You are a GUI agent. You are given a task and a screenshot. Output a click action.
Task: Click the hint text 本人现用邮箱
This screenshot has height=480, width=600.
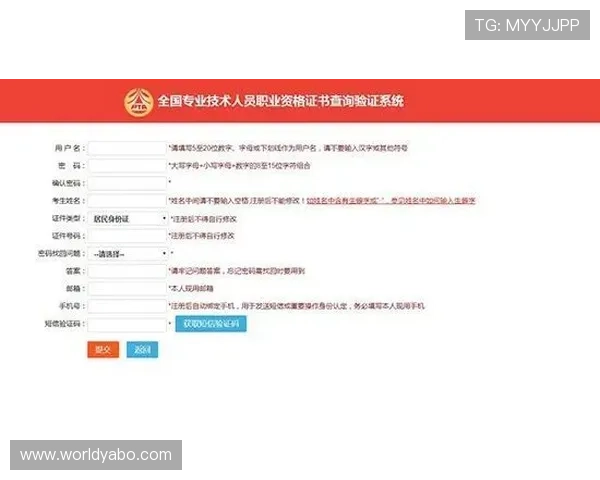(191, 289)
